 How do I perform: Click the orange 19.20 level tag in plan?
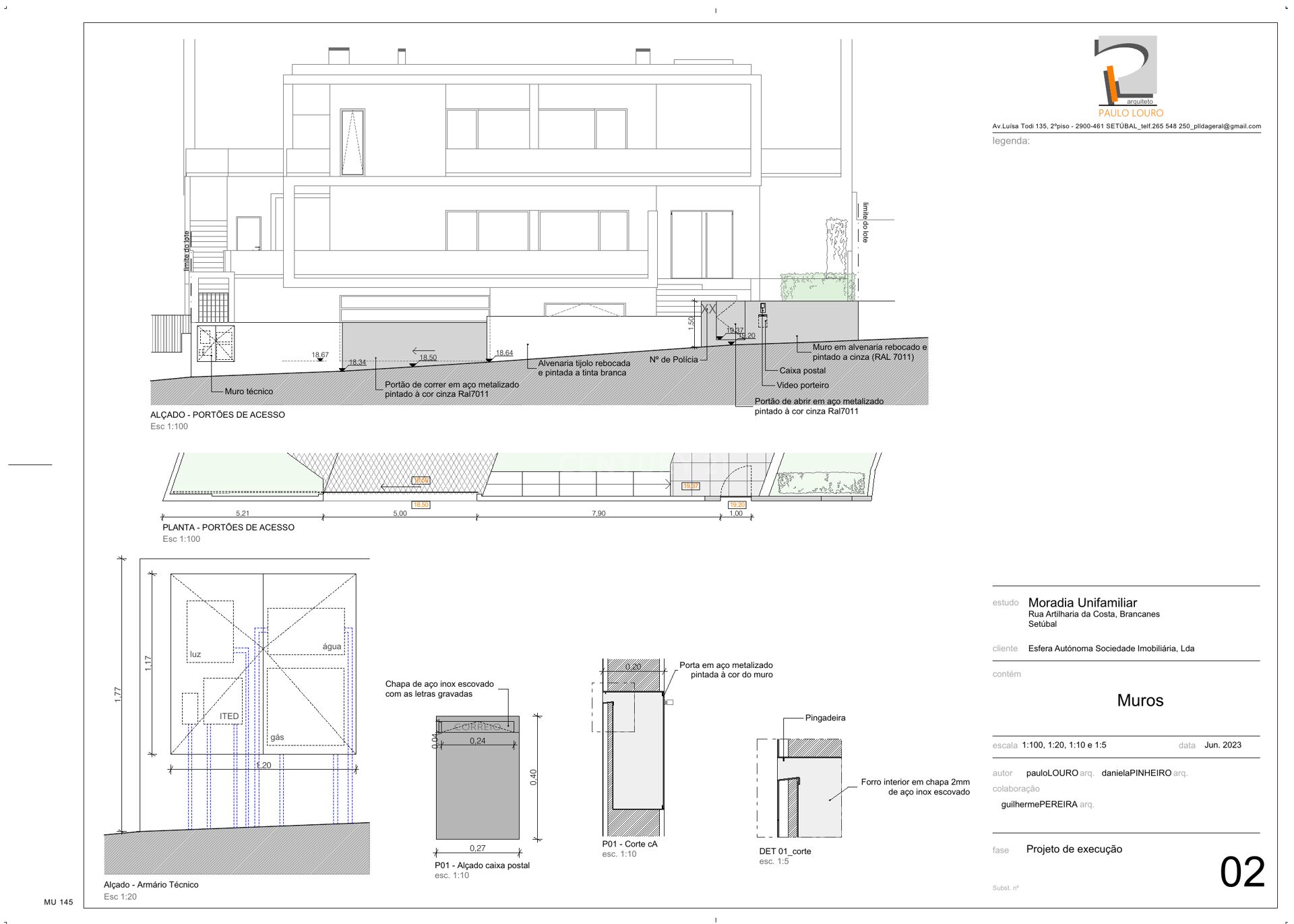(x=737, y=505)
